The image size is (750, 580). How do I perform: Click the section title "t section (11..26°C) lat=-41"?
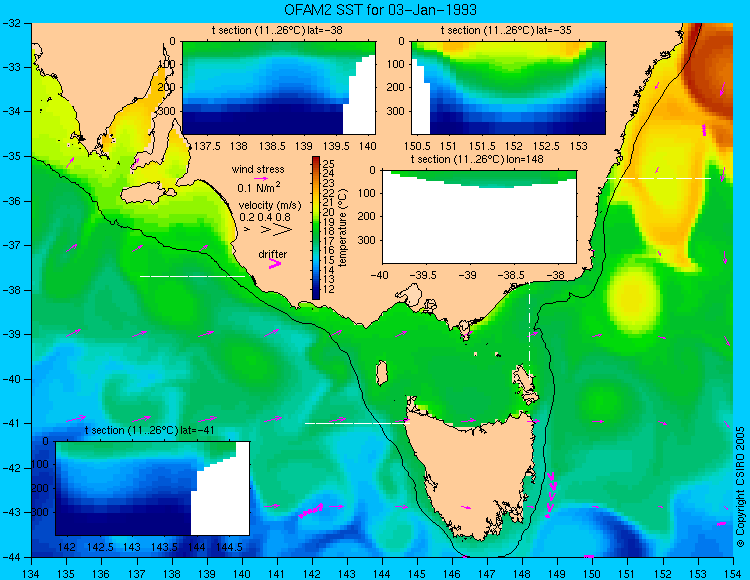[150, 430]
